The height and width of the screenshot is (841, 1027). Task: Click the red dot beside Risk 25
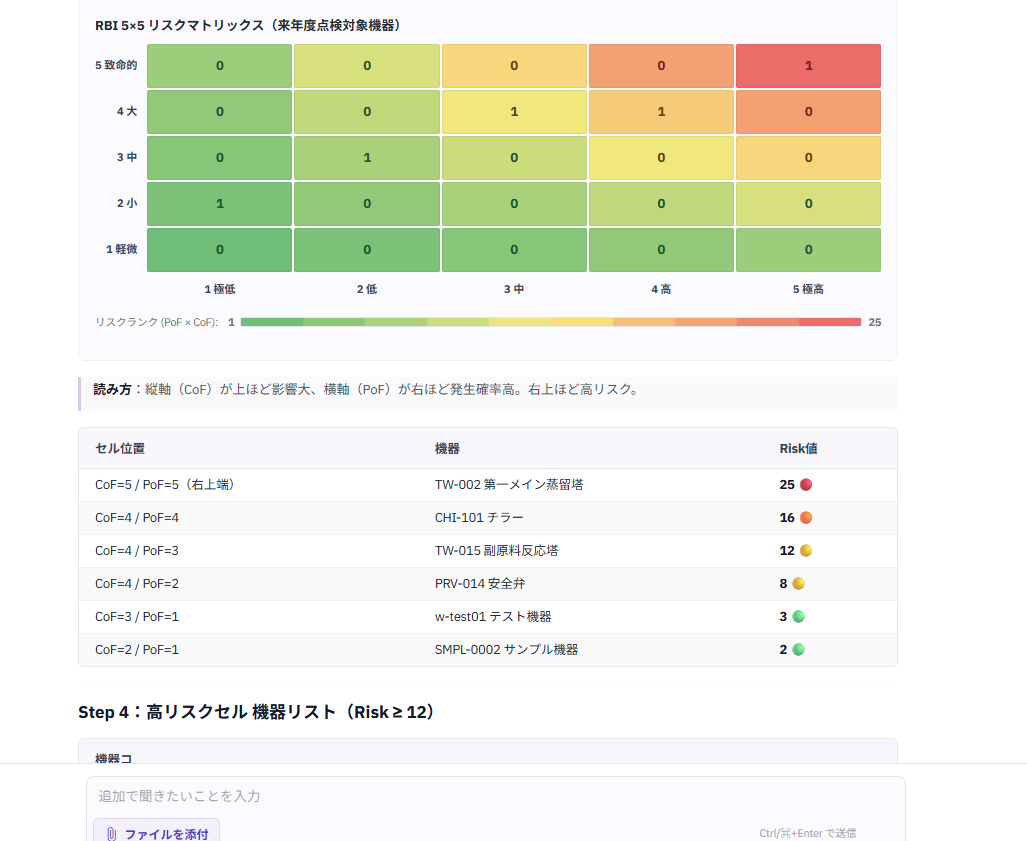806,485
